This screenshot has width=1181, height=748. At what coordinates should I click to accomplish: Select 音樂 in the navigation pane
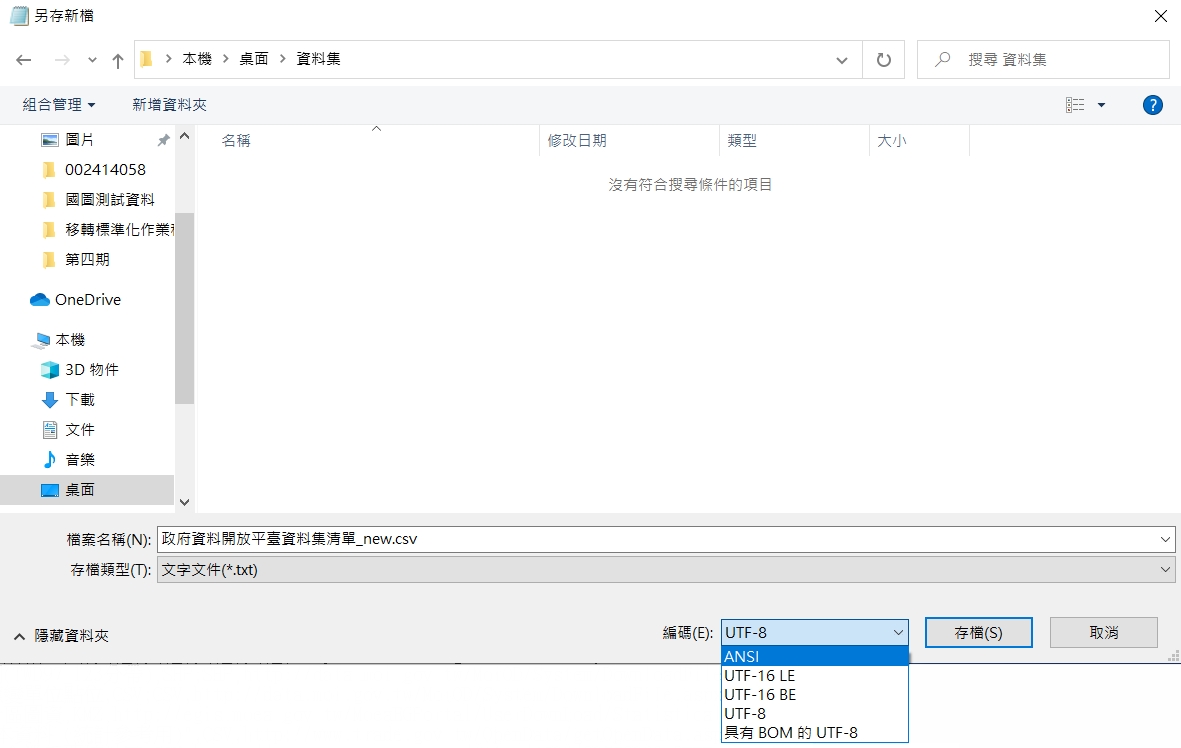[79, 460]
